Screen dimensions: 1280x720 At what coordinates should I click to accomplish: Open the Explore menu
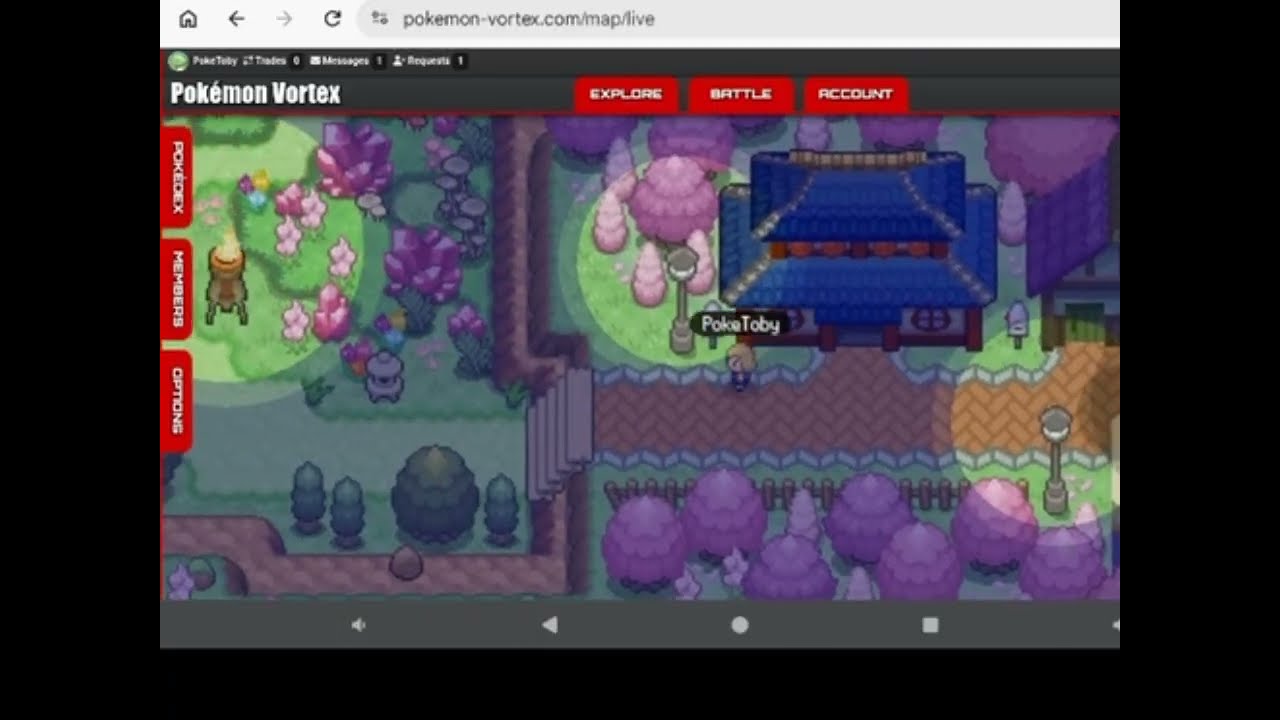[x=626, y=94]
